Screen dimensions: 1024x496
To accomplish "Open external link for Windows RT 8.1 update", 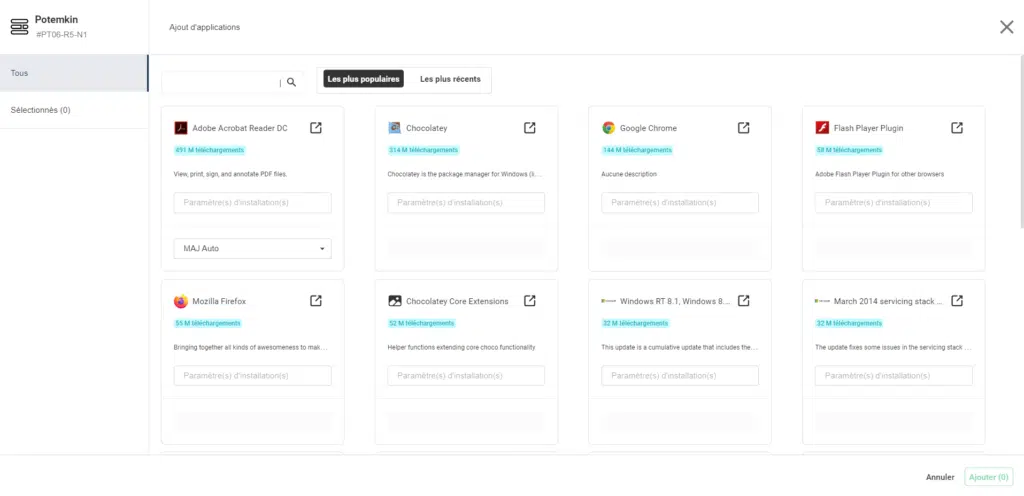I will pos(743,301).
